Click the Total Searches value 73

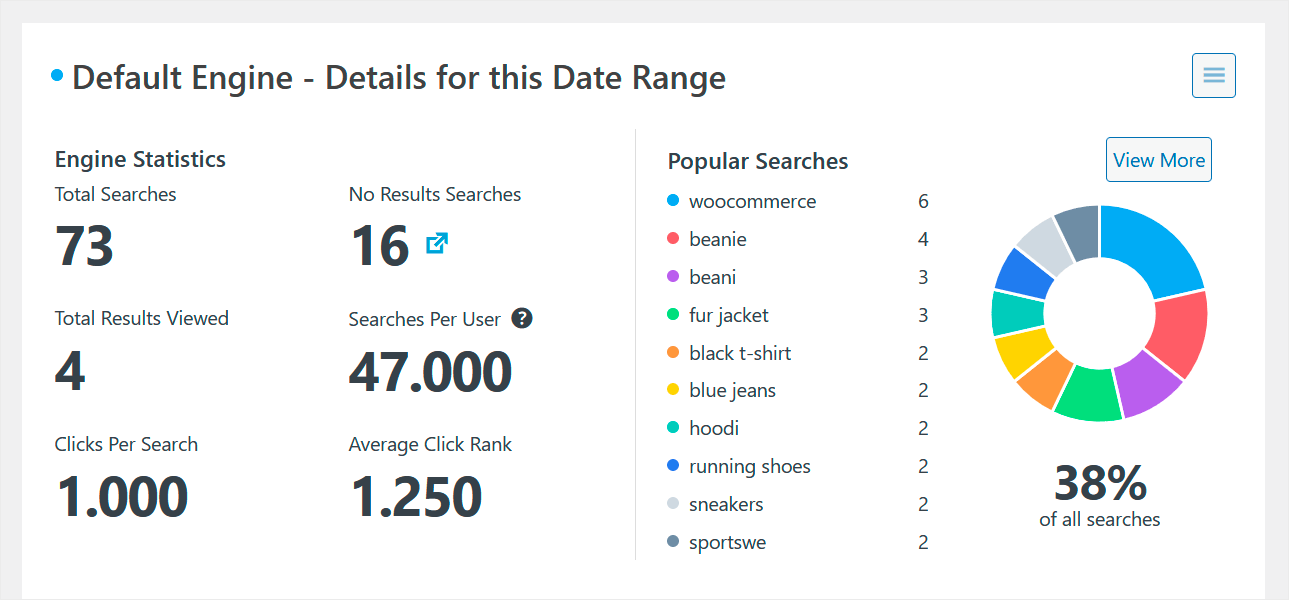click(84, 245)
